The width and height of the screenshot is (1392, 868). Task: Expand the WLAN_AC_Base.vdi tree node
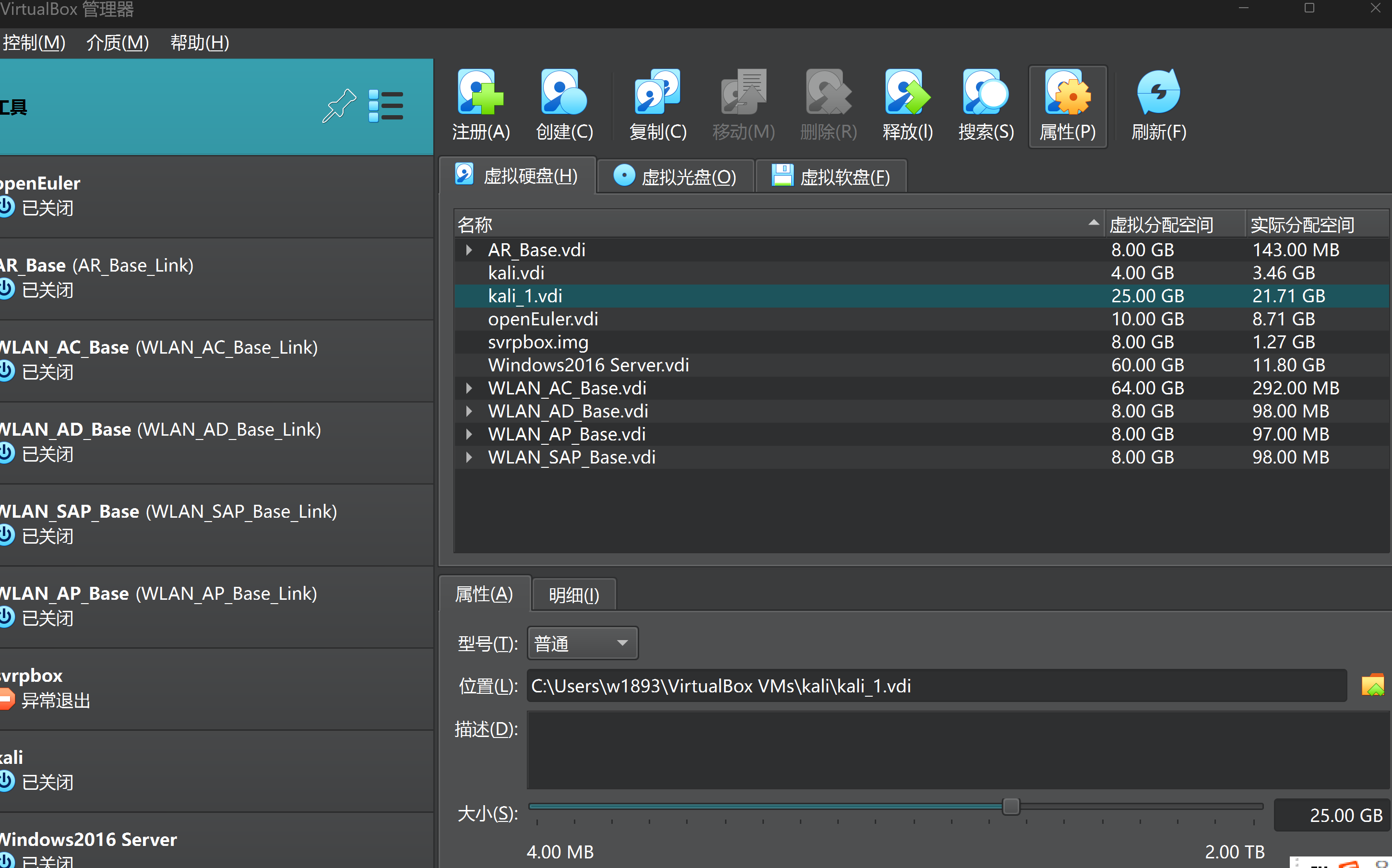pyautogui.click(x=469, y=388)
